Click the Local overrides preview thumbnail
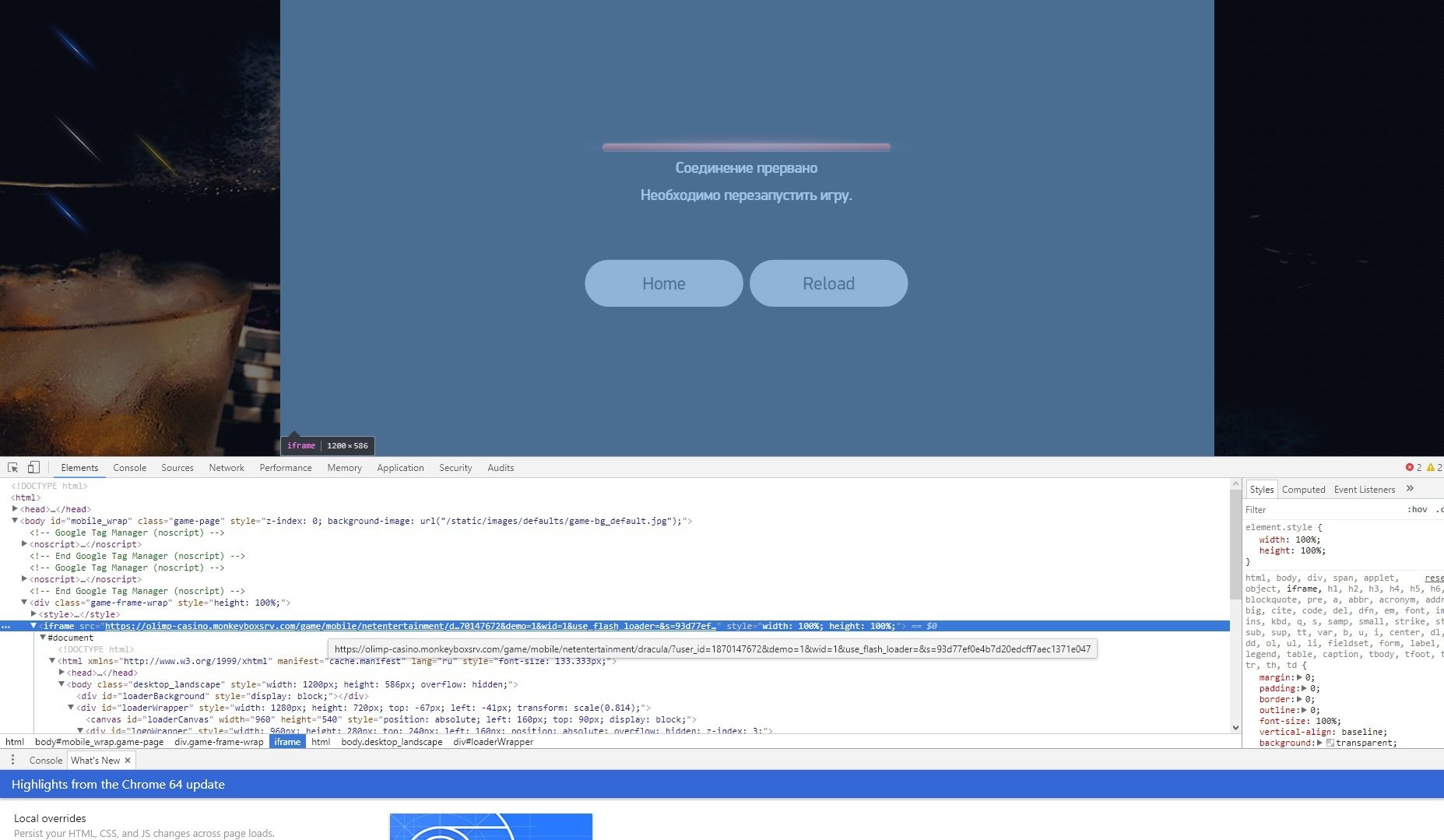 491,827
